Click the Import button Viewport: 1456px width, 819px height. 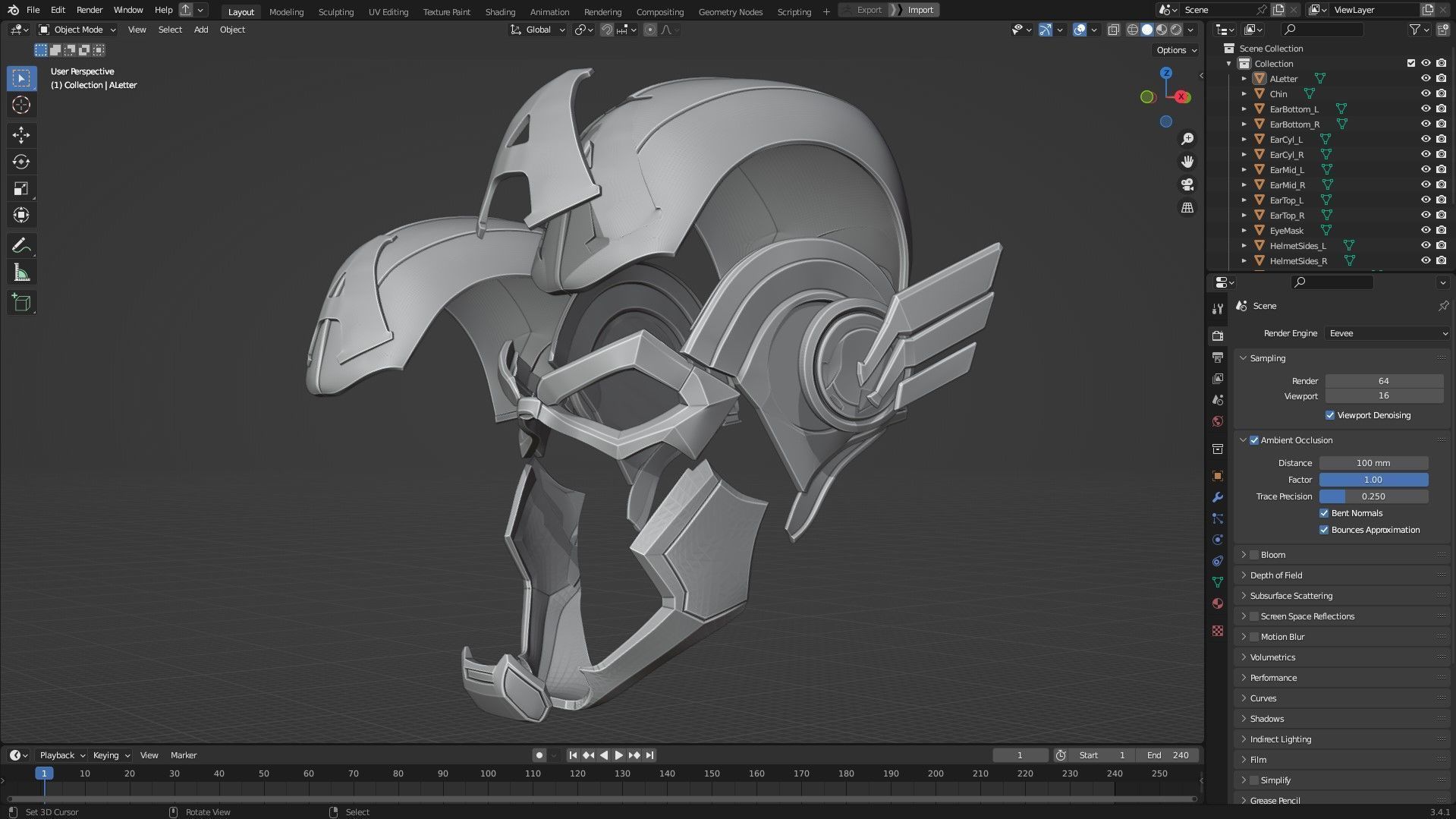point(920,10)
